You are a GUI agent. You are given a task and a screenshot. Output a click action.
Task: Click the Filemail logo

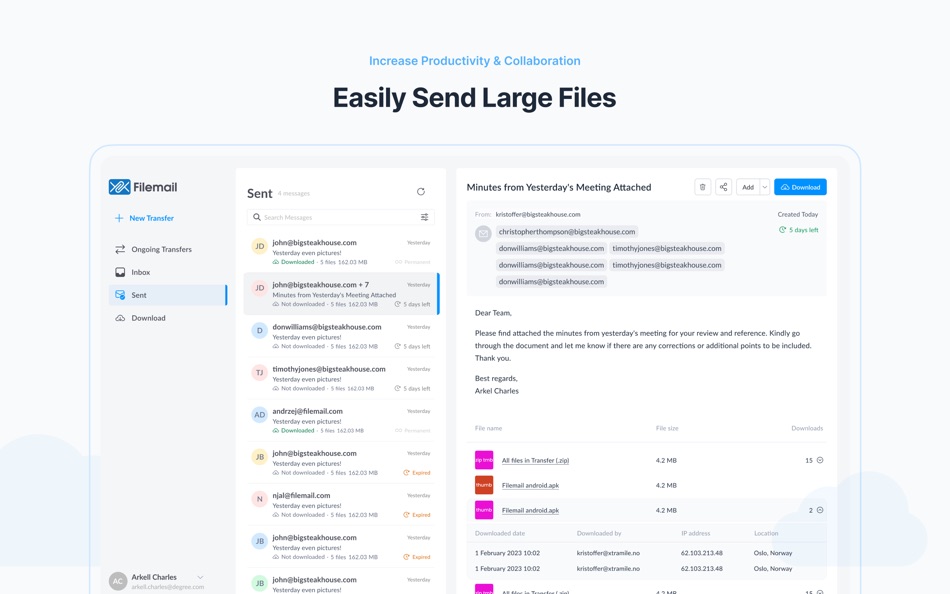click(x=143, y=187)
